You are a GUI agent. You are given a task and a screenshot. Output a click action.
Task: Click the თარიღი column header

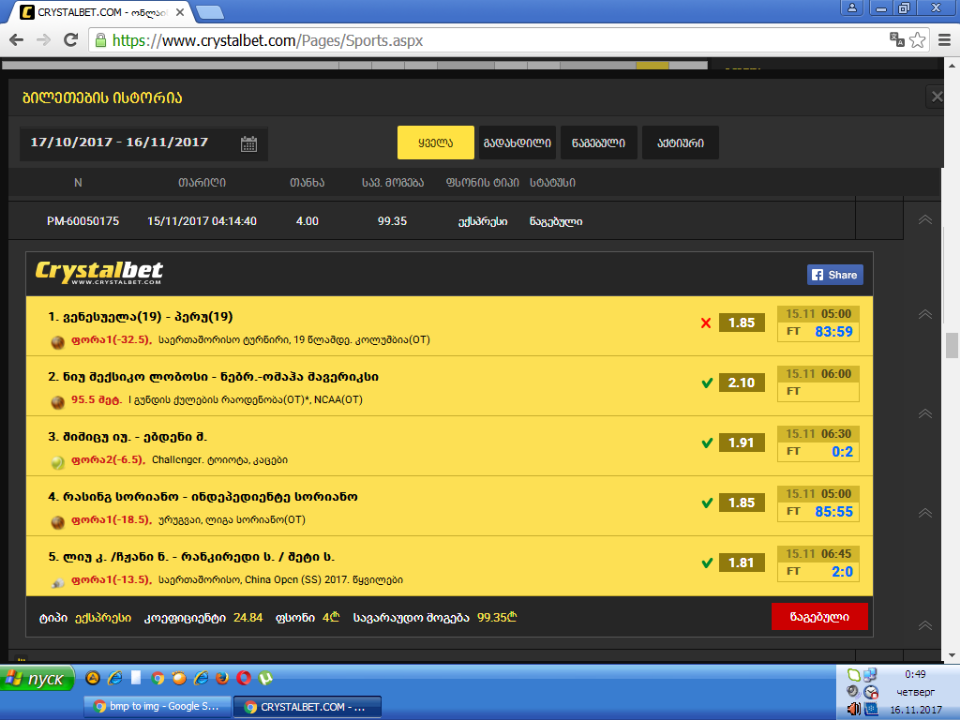click(201, 182)
